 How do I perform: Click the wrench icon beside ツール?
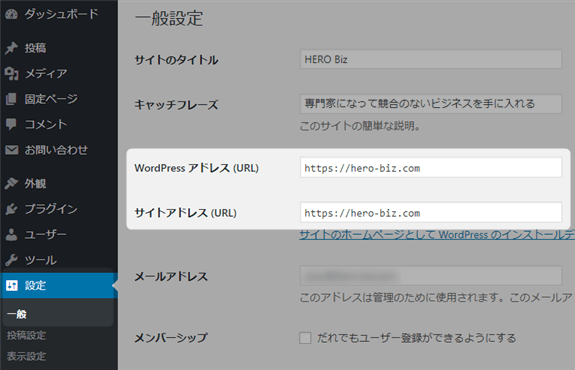(11, 260)
